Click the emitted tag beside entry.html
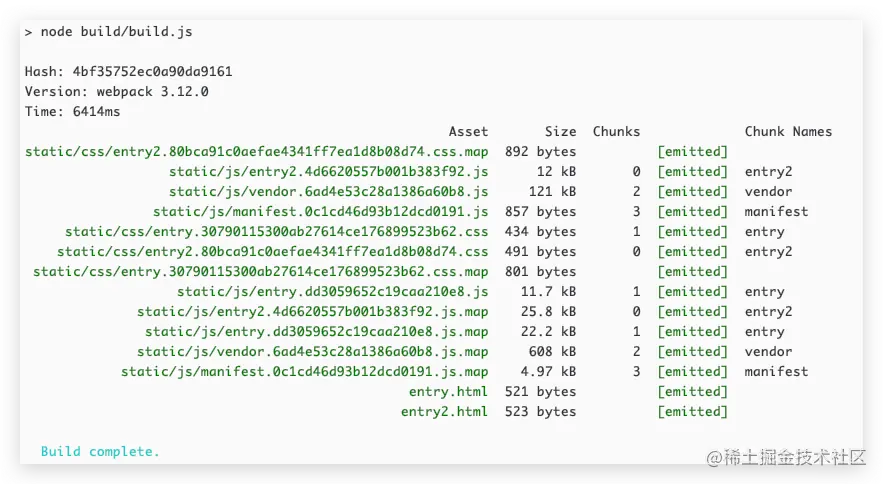The height and width of the screenshot is (484, 883). (692, 392)
